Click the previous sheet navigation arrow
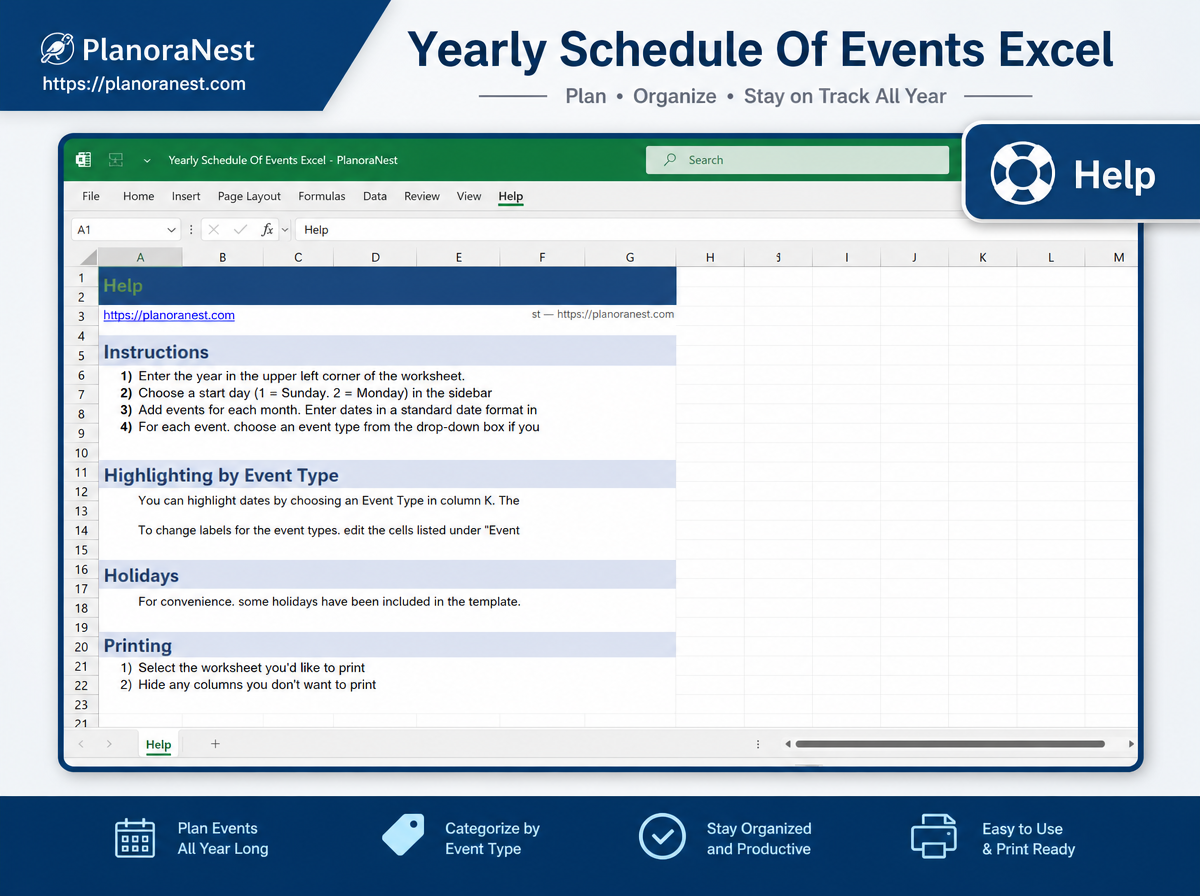The width and height of the screenshot is (1200, 896). 82,744
